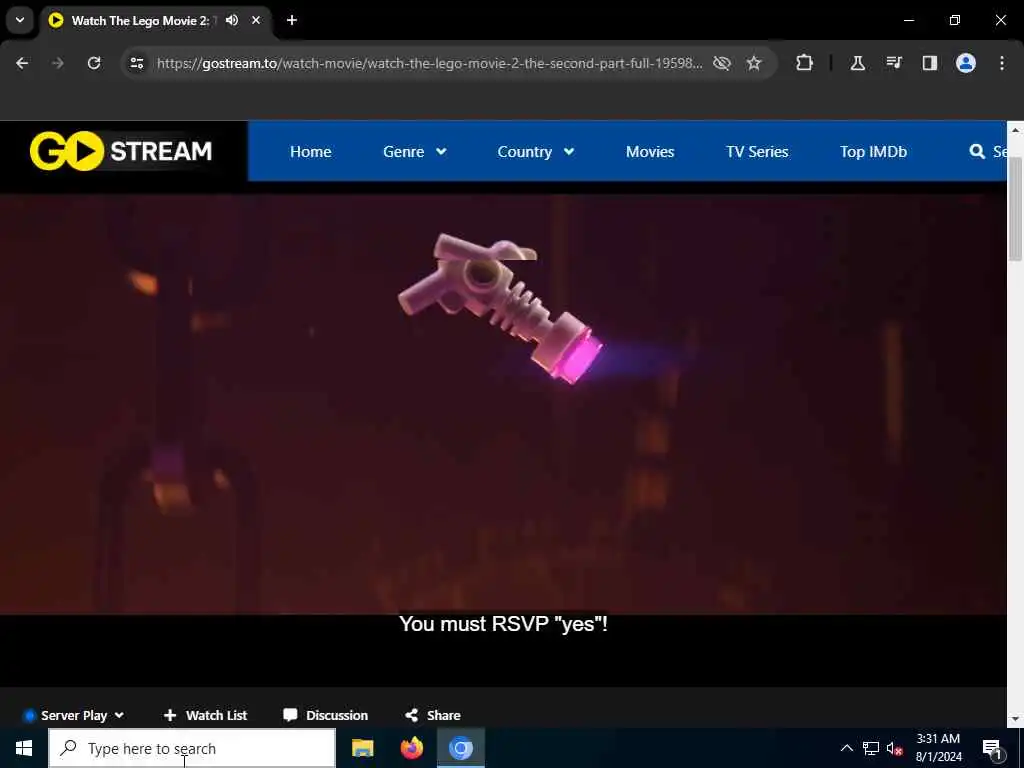The width and height of the screenshot is (1024, 768).
Task: Click the scrollbar down arrow
Action: [x=1015, y=719]
